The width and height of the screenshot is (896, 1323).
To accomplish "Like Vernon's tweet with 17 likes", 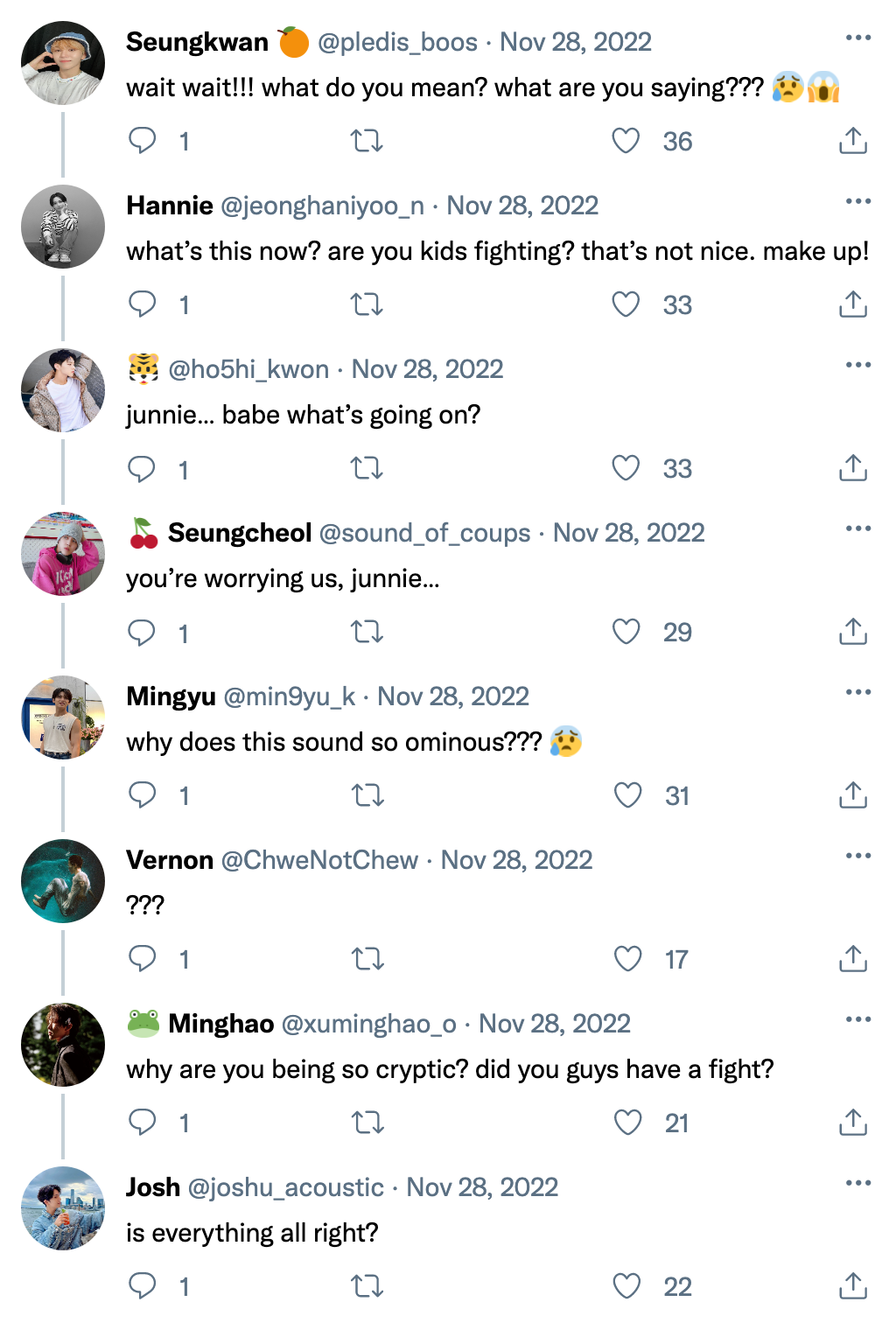I will [x=627, y=959].
